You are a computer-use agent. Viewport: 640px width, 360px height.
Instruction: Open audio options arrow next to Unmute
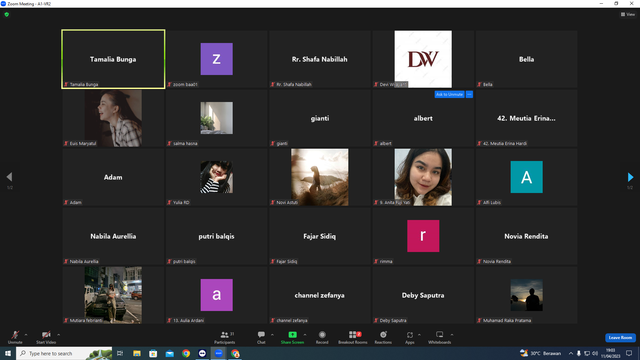pyautogui.click(x=26, y=335)
